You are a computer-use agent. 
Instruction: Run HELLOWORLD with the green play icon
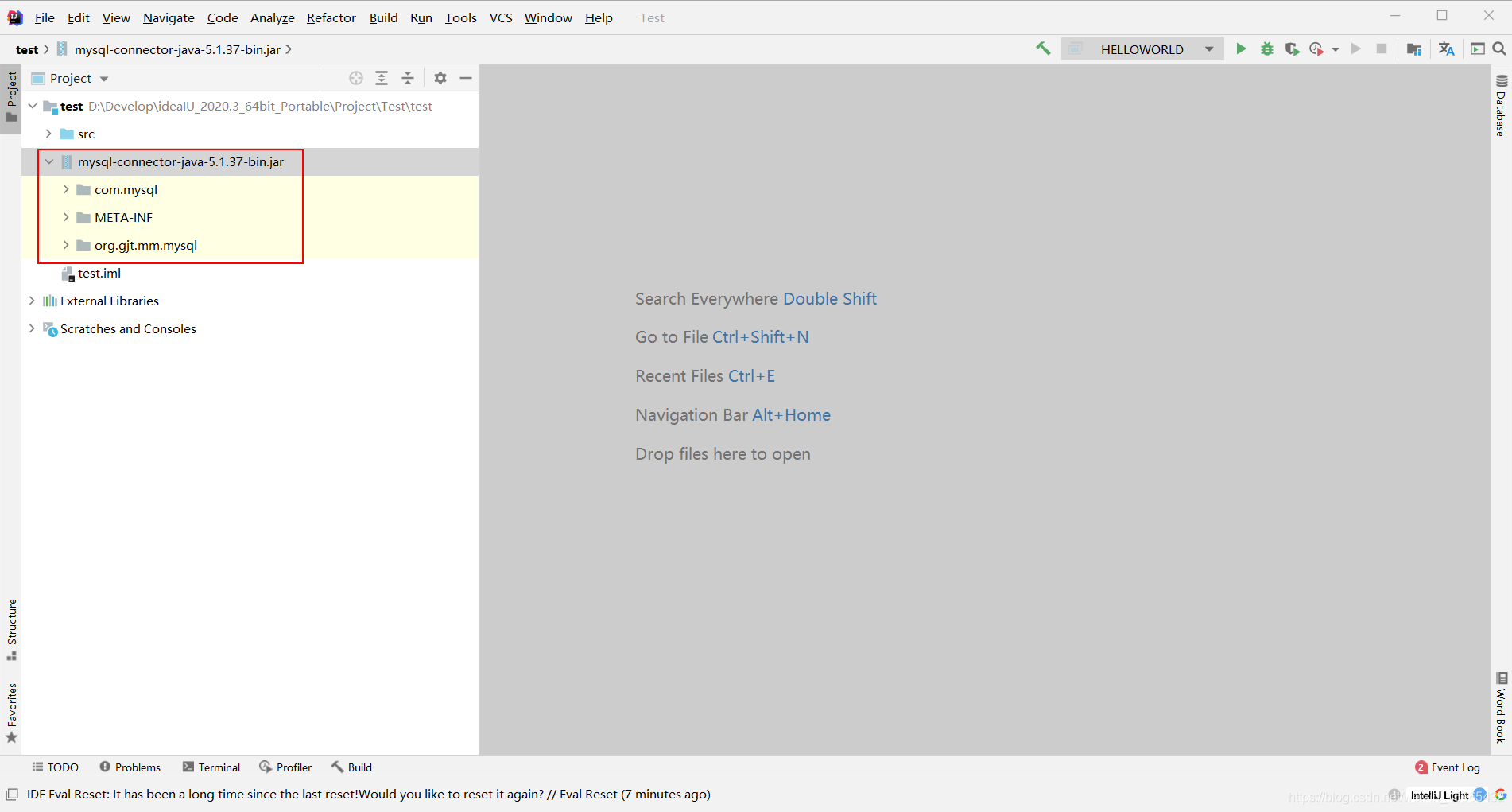point(1241,49)
